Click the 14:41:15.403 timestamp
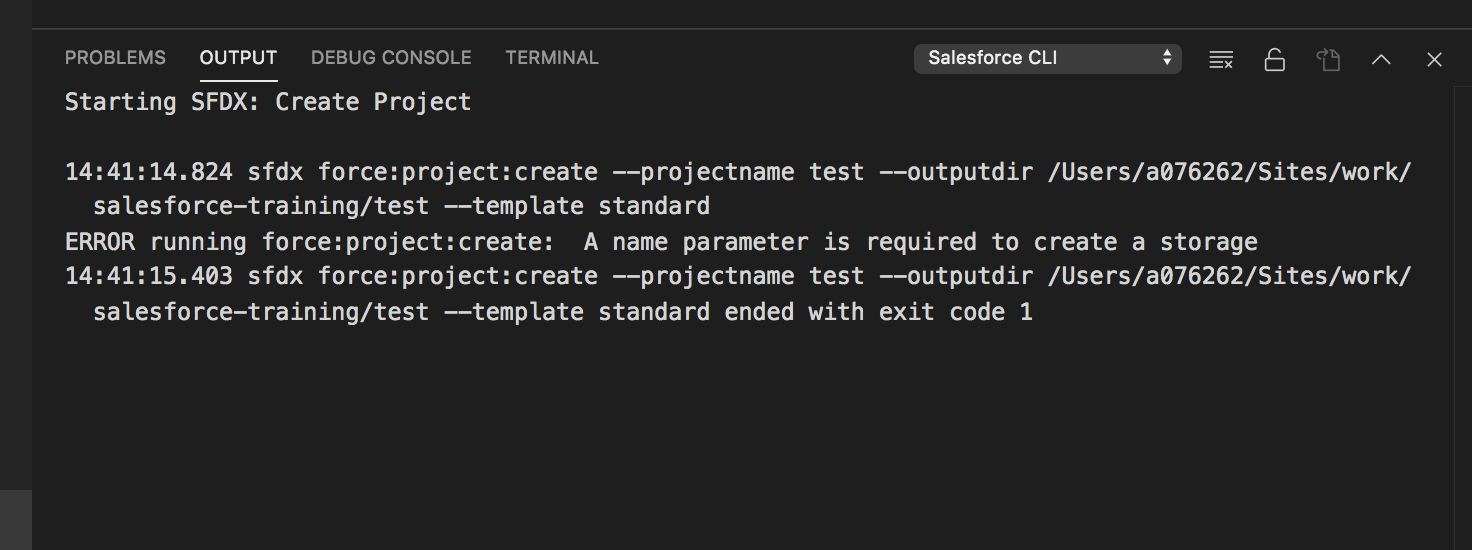1472x550 pixels. (x=148, y=276)
